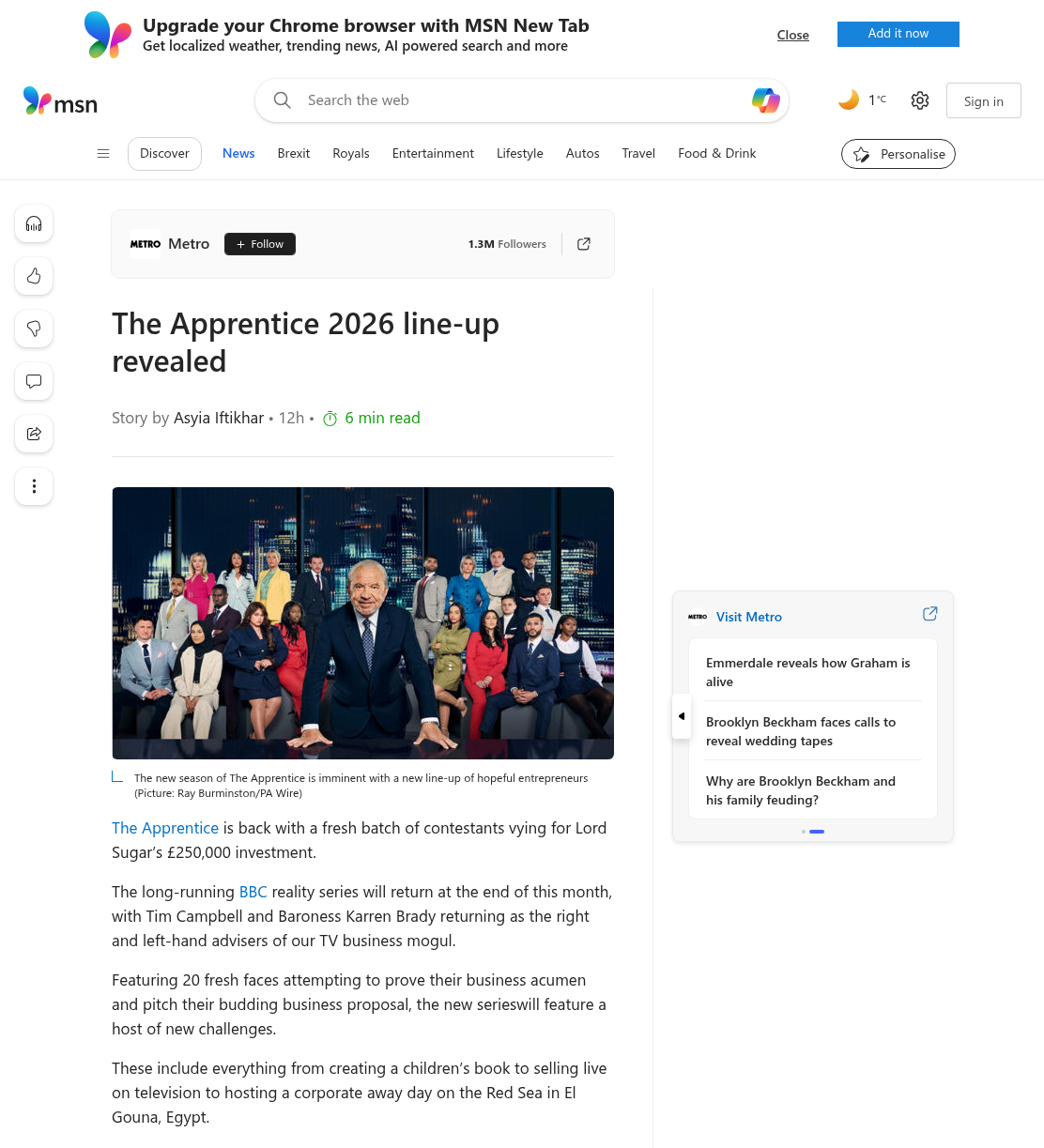
Task: Follow the Metro publisher
Action: tap(260, 244)
